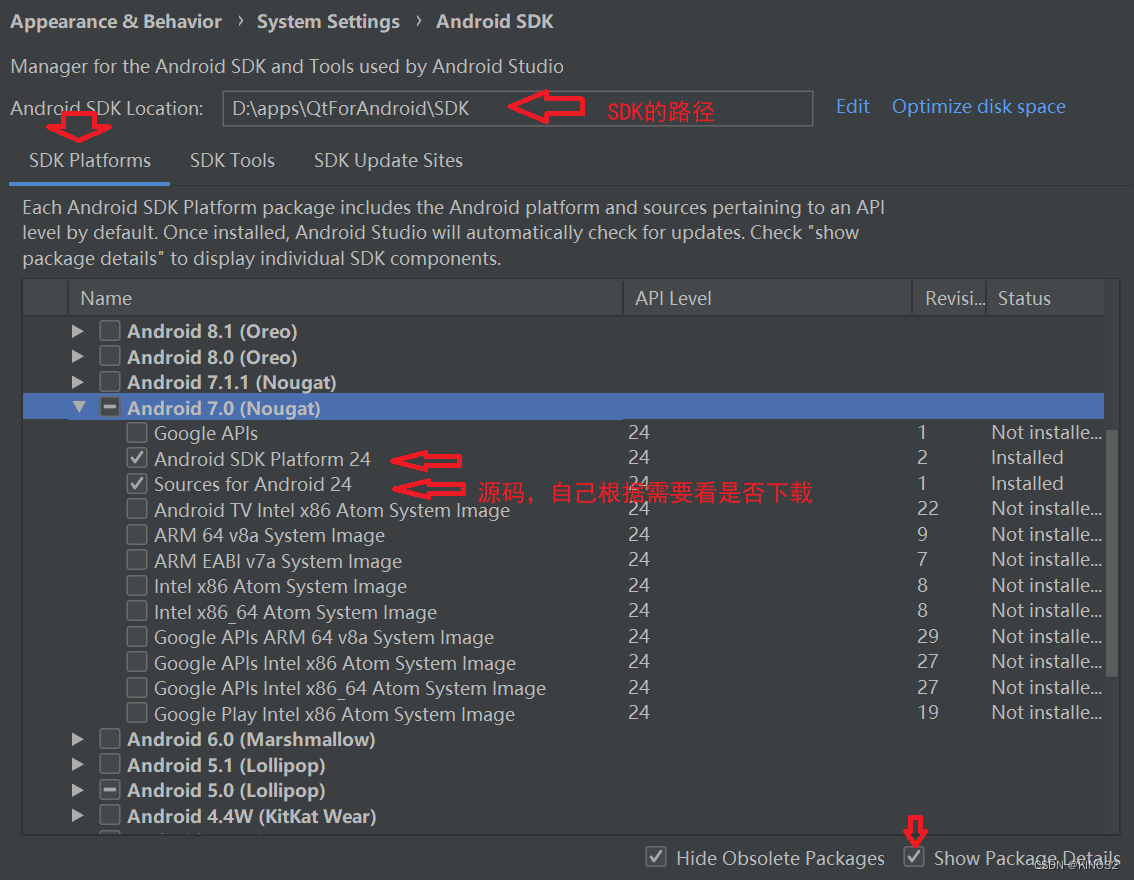Click System Settings breadcrumb

[x=328, y=22]
